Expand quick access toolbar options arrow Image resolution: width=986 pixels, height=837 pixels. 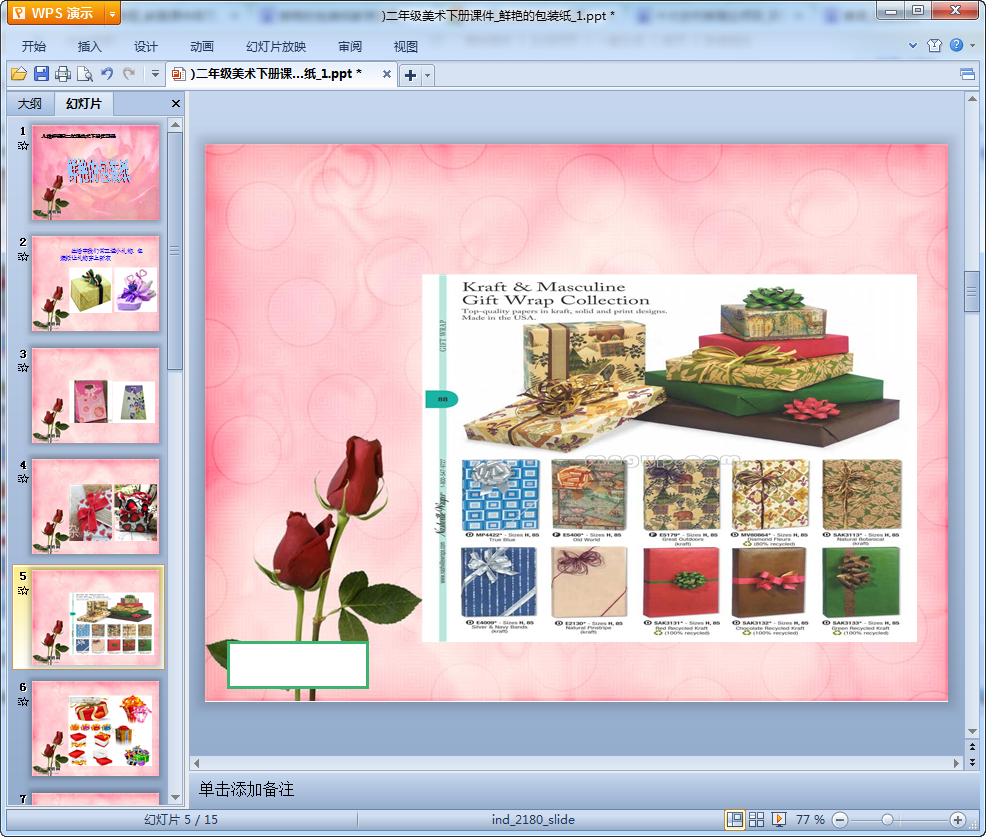(155, 74)
